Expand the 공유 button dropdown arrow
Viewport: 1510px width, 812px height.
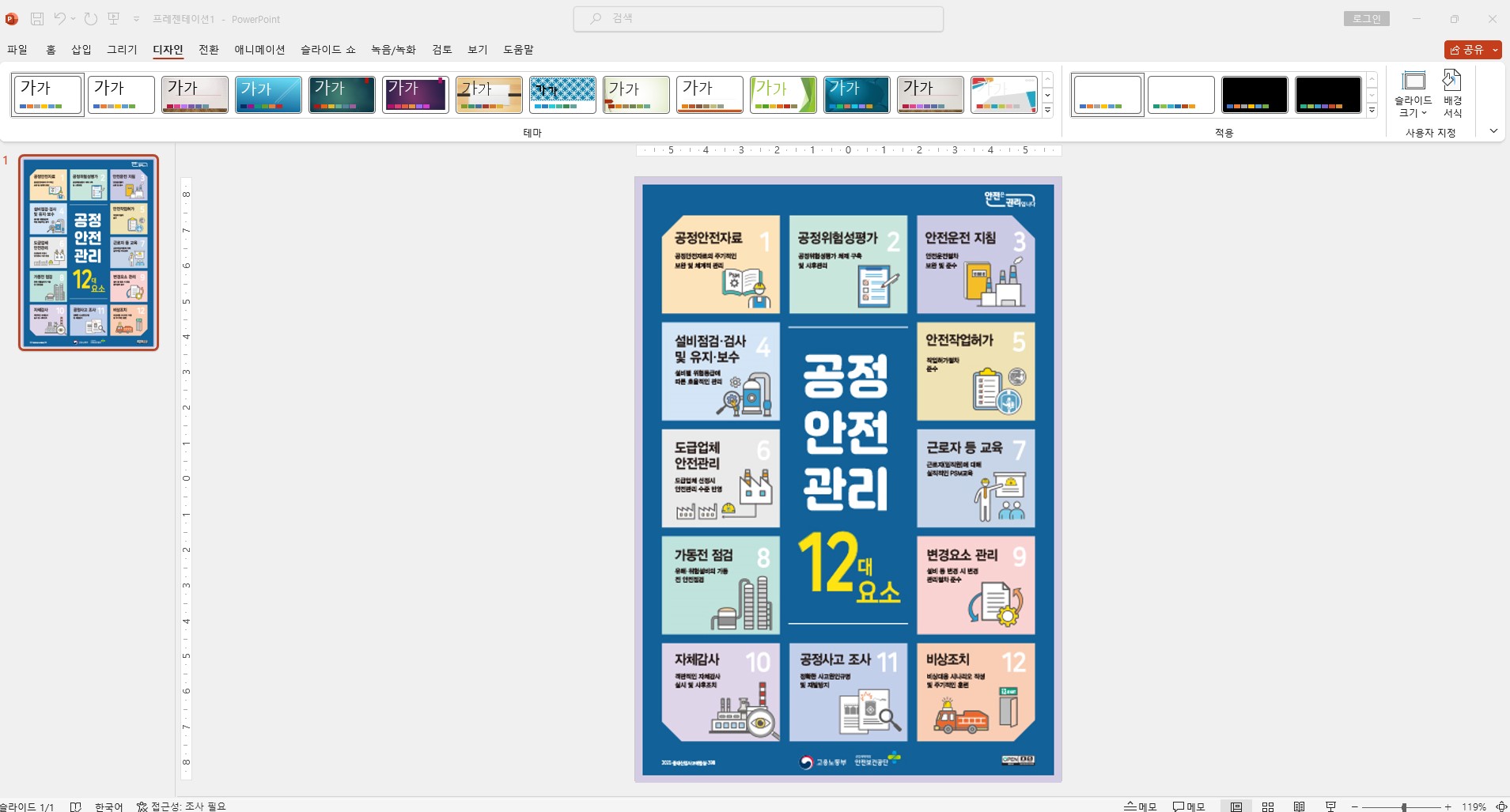tap(1495, 49)
